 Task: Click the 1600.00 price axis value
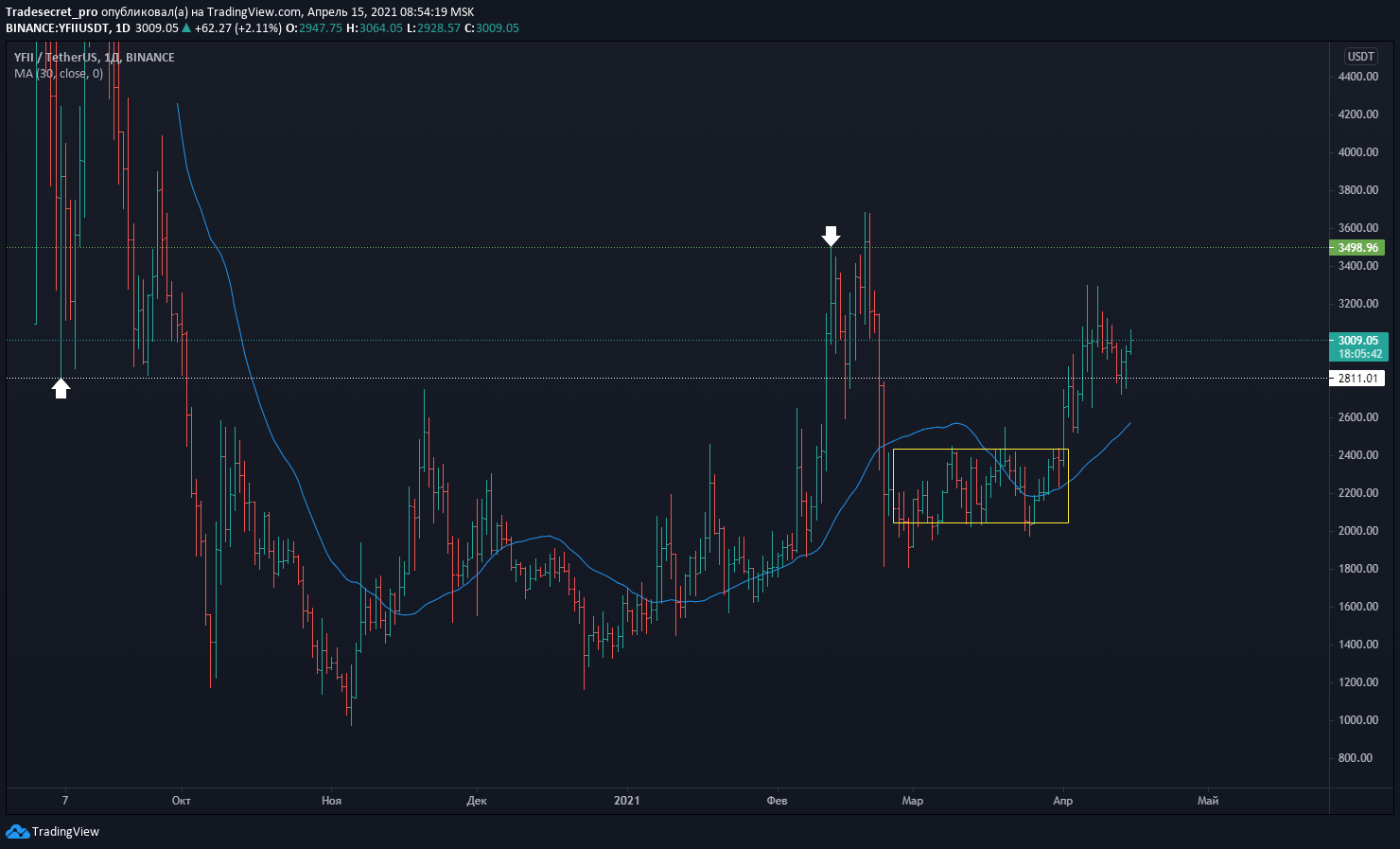pos(1358,607)
